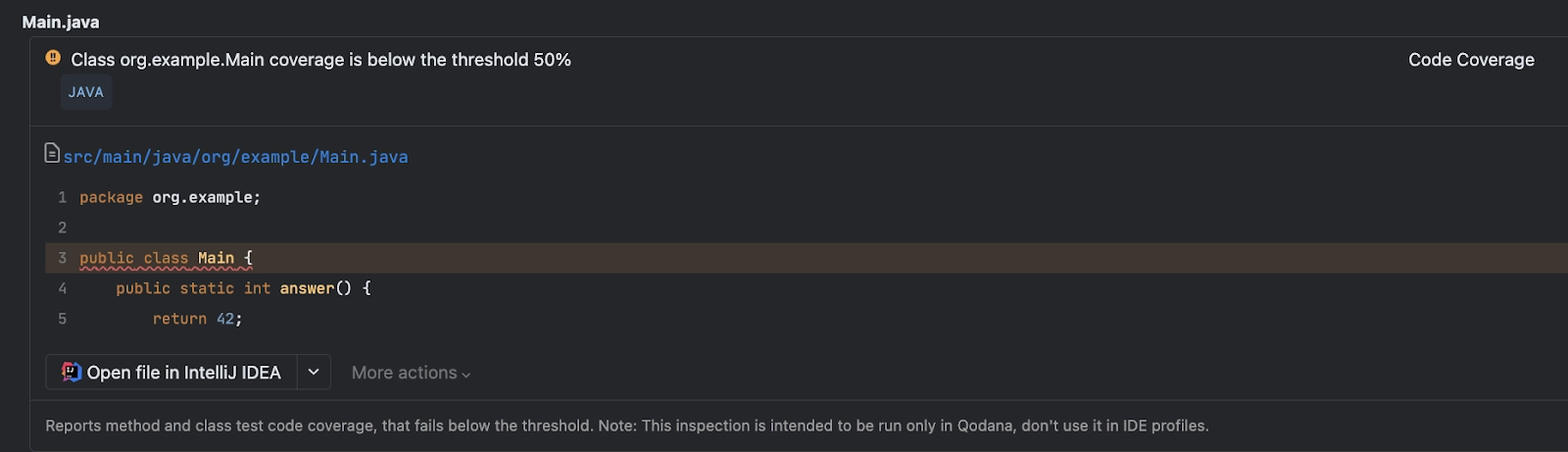Select the JAVA language tag
The width and height of the screenshot is (1568, 452).
[x=86, y=92]
